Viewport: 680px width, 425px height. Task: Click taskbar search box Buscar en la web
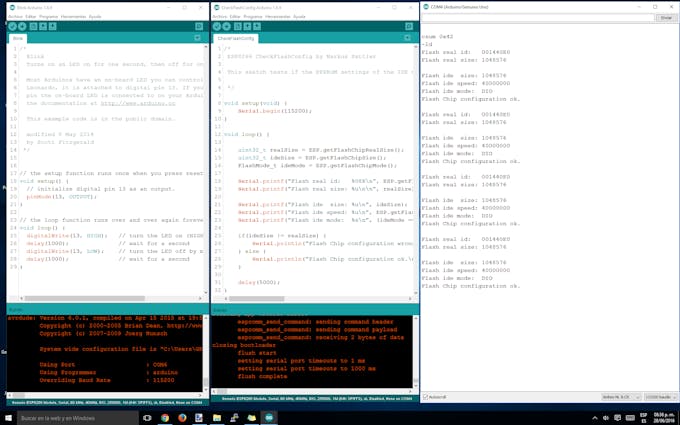(78, 418)
